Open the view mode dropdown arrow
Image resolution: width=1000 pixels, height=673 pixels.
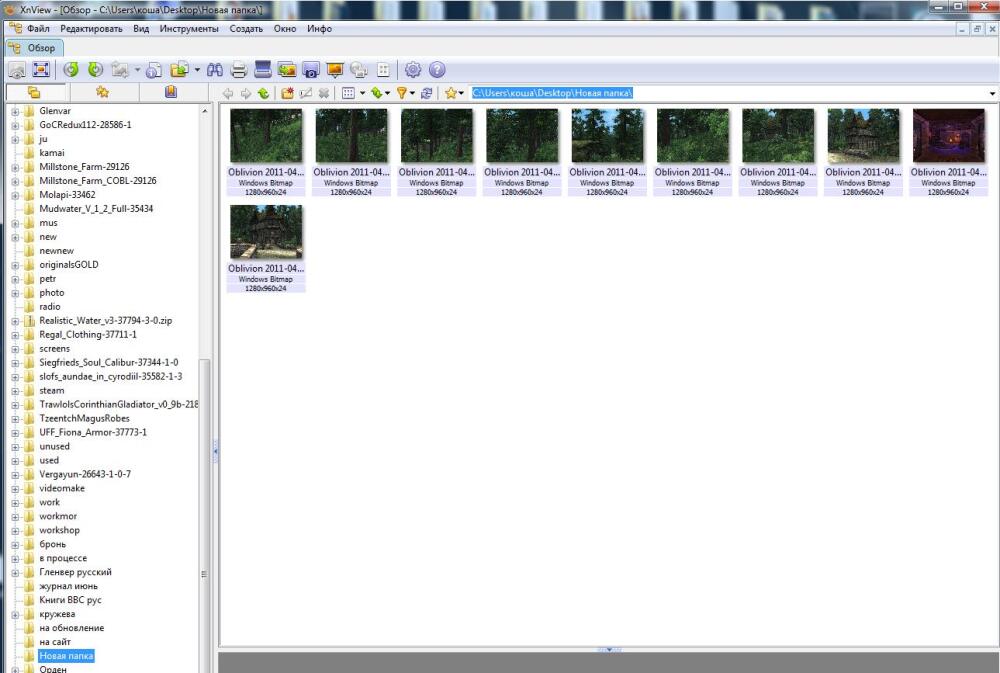[362, 94]
